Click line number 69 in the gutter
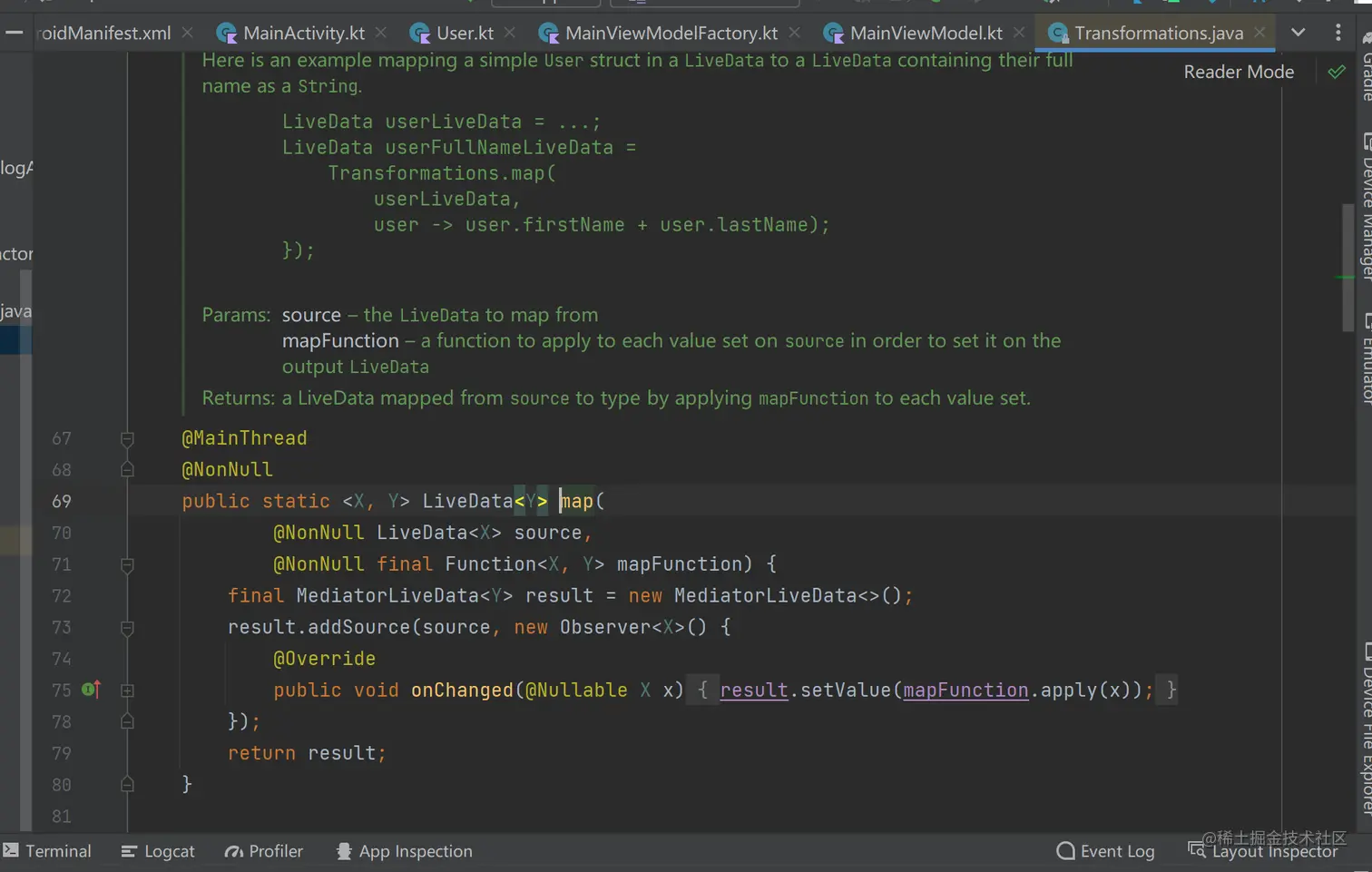Image resolution: width=1372 pixels, height=872 pixels. pos(62,501)
